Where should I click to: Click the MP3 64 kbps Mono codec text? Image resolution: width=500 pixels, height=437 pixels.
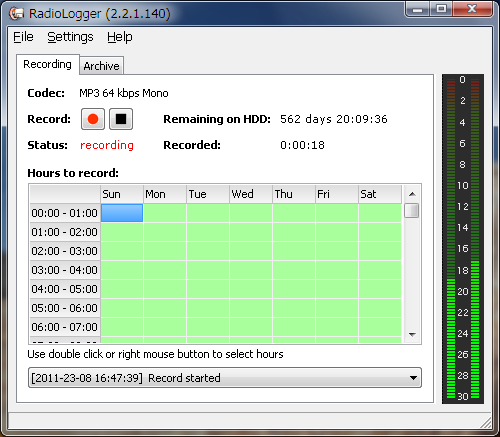pos(124,93)
